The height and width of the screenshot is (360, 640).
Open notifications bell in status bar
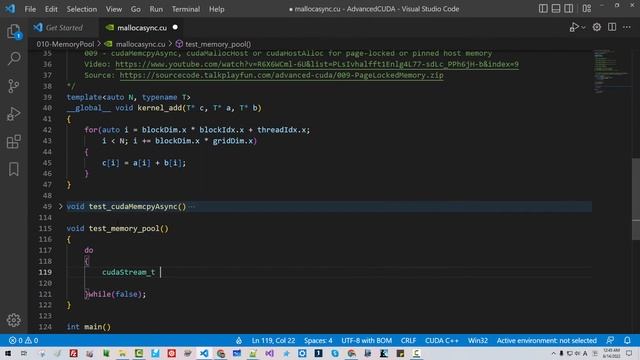627,340
